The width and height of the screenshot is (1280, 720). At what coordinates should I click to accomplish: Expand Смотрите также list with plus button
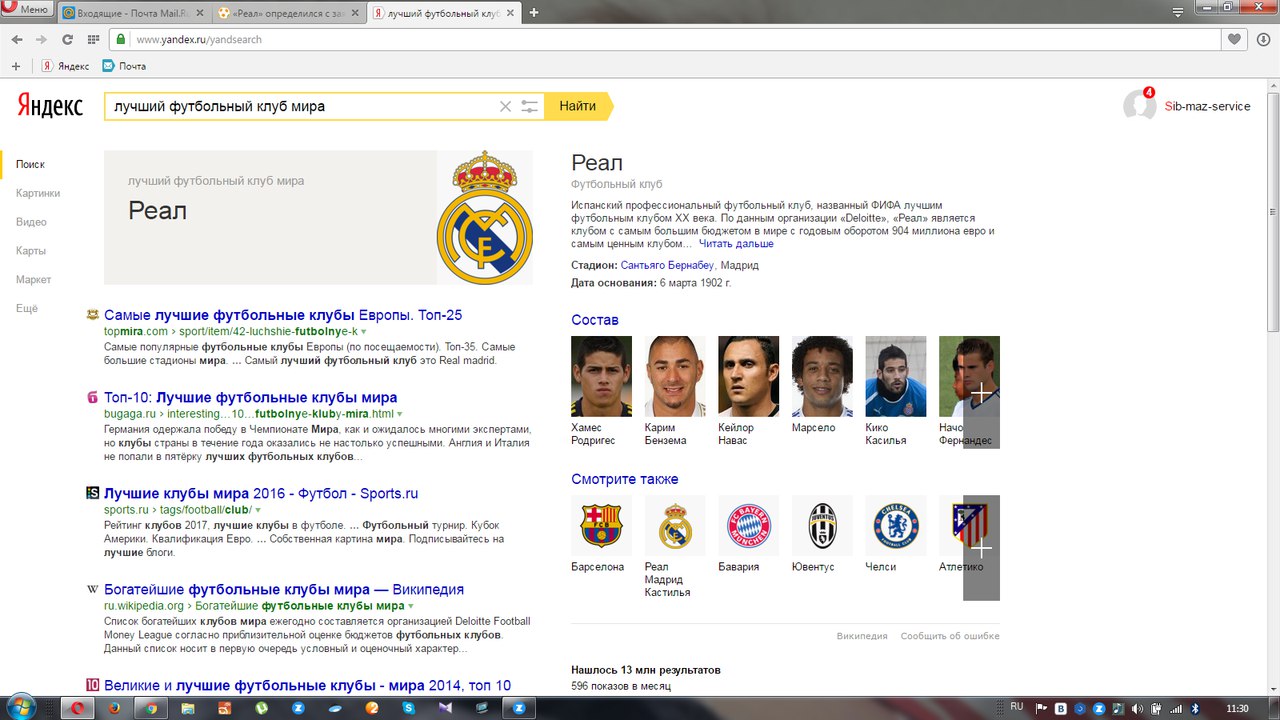pos(981,548)
